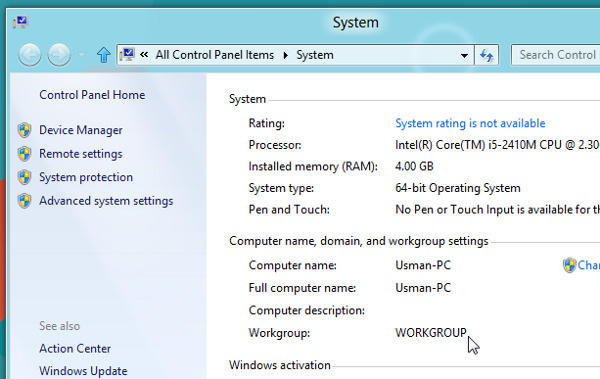Screen dimensions: 600x379
Task: Select '64-bit Operating System' text
Action: 458,188
